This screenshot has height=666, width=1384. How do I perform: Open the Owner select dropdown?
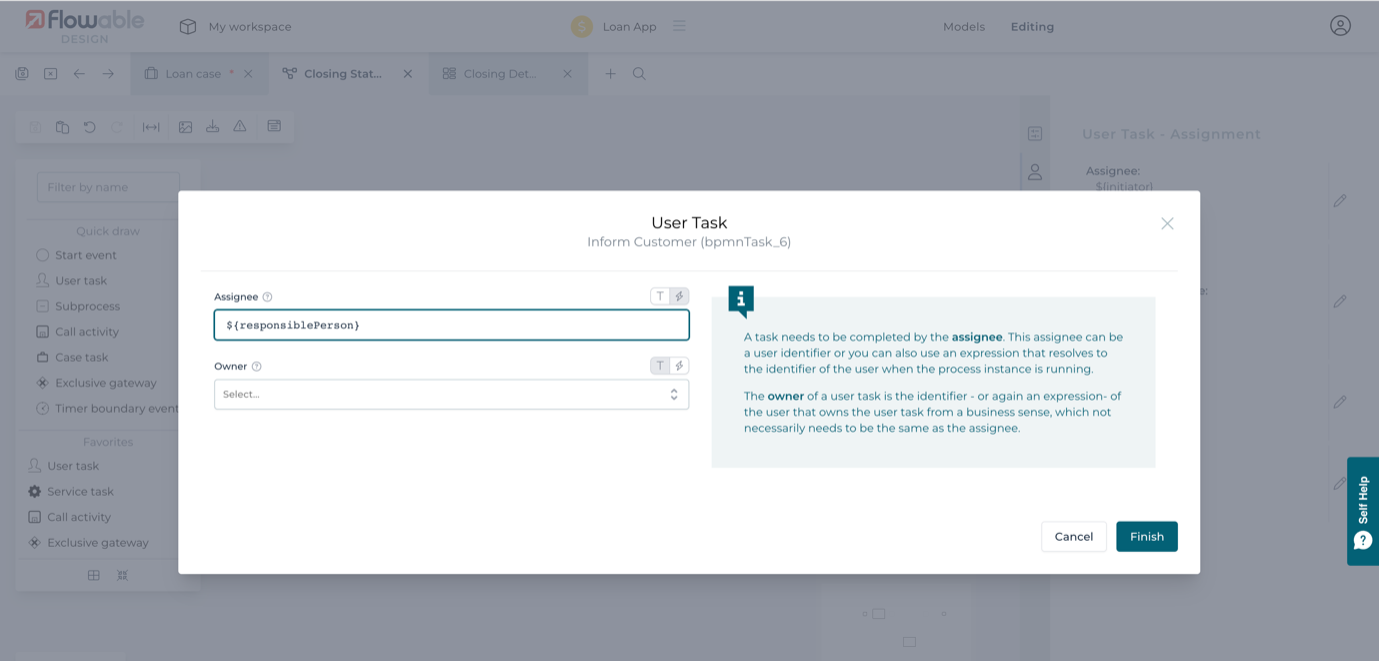coord(451,394)
